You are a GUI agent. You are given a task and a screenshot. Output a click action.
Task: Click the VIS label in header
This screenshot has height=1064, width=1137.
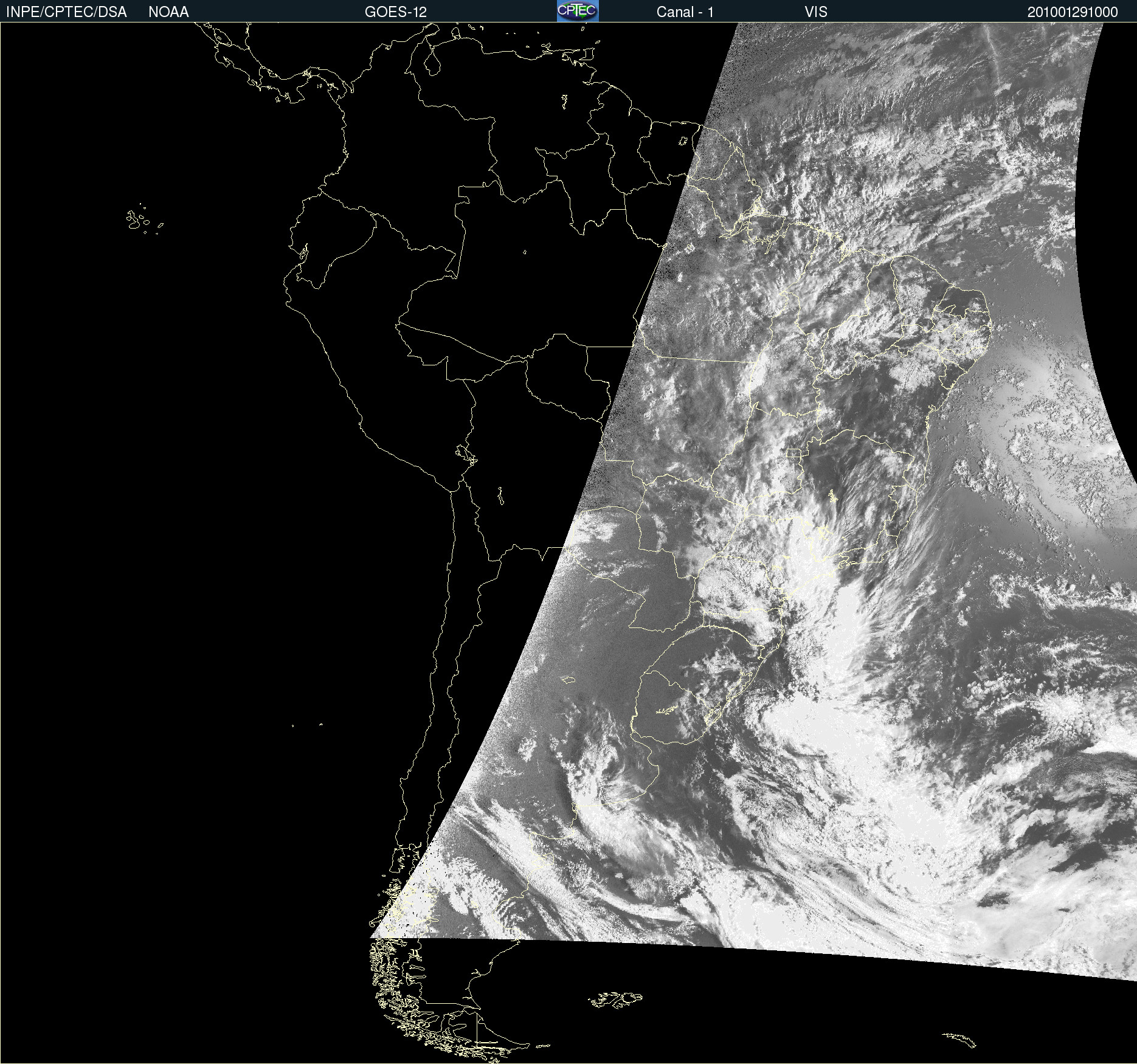click(x=816, y=12)
